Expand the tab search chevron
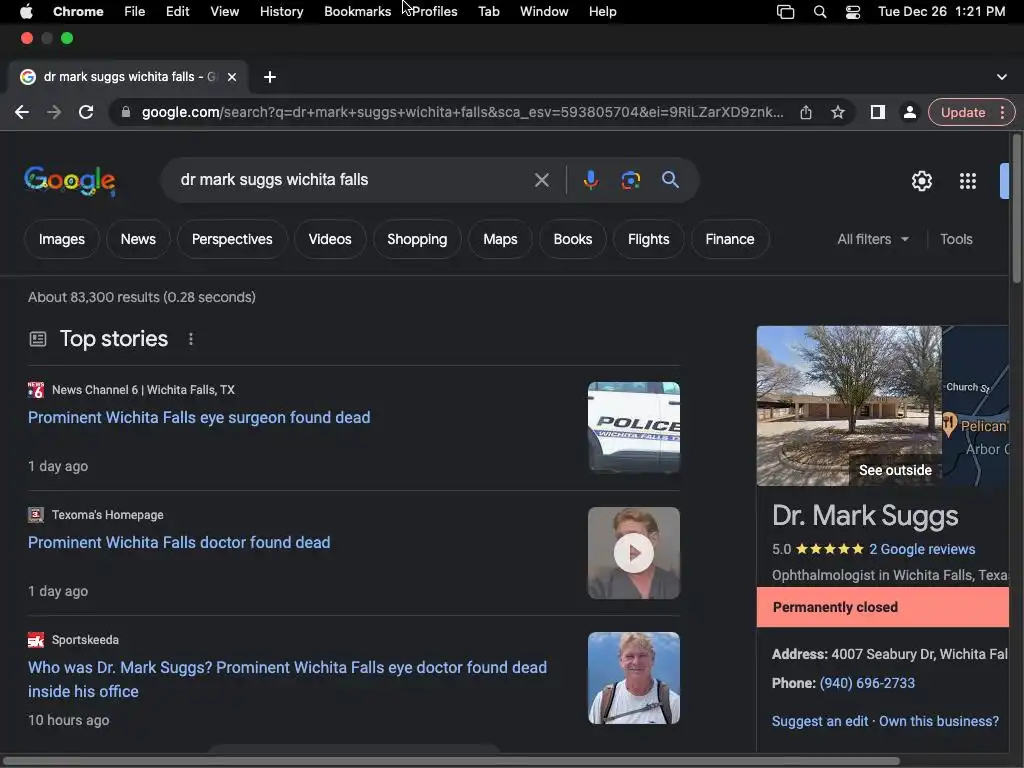The height and width of the screenshot is (768, 1024). (1001, 77)
